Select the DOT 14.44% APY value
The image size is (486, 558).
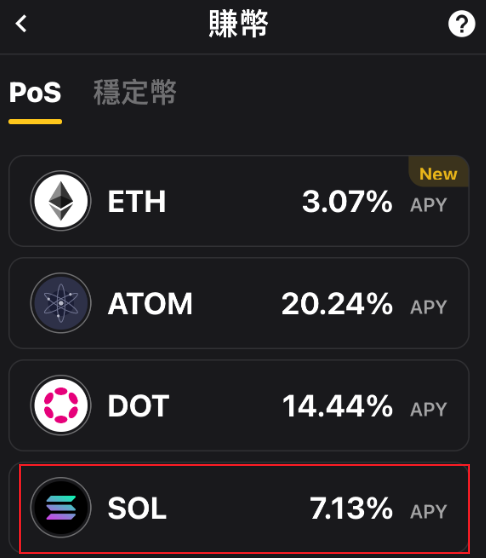click(337, 406)
